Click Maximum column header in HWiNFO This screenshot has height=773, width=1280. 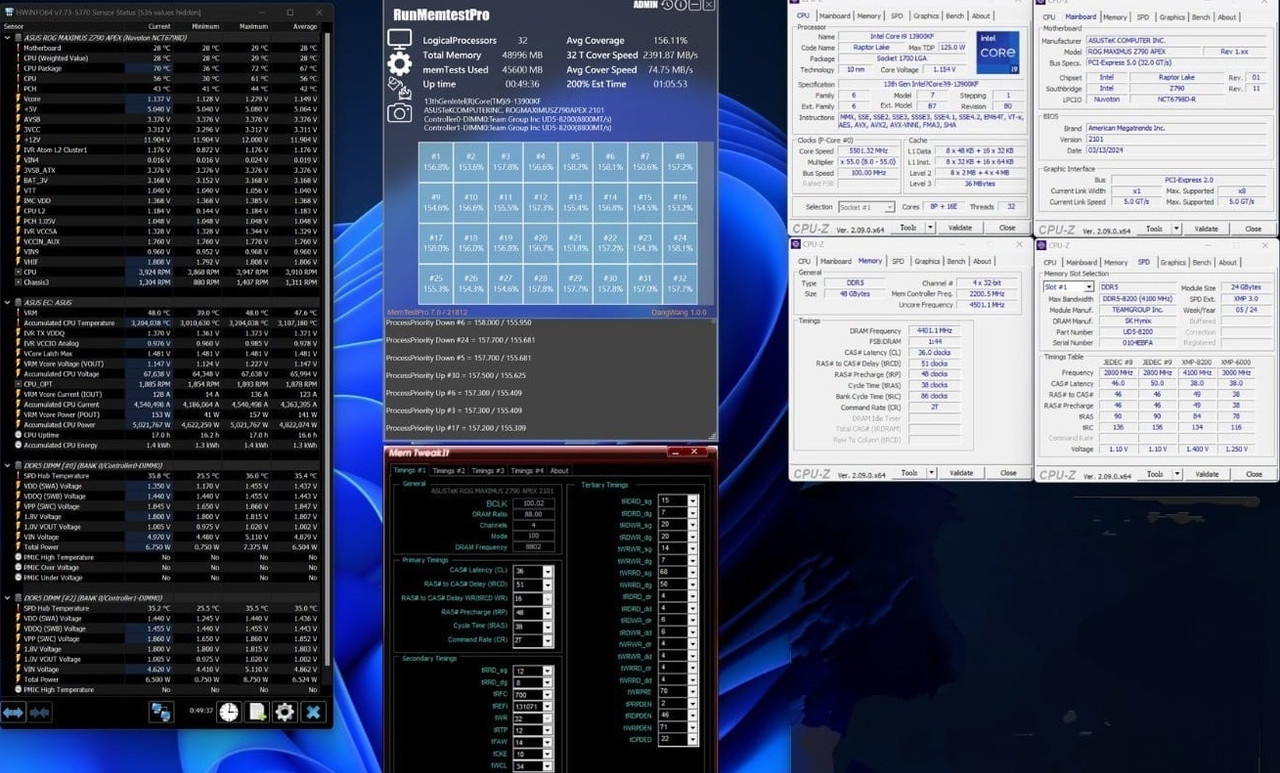pos(253,26)
